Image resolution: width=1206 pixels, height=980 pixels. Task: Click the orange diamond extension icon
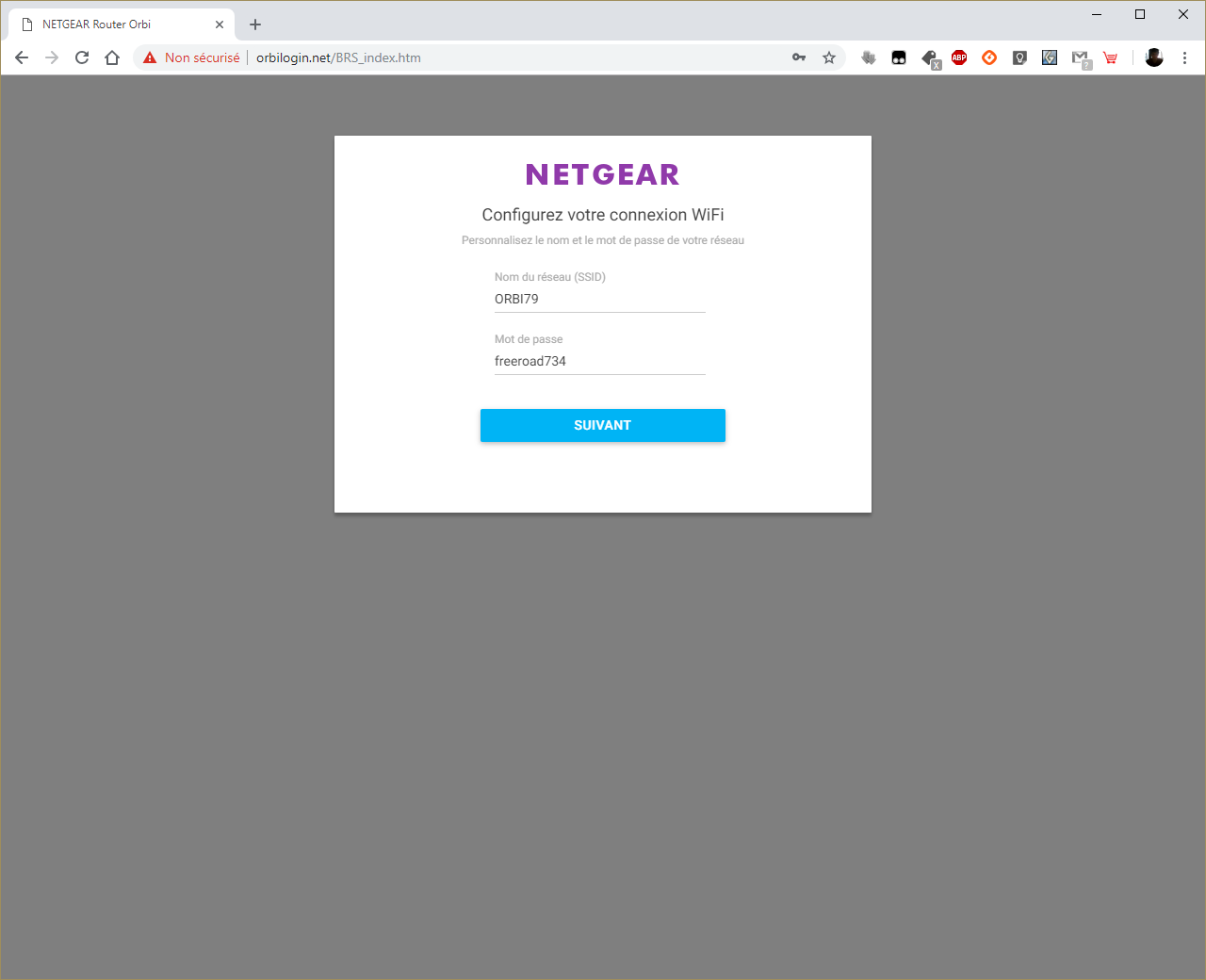(x=989, y=57)
